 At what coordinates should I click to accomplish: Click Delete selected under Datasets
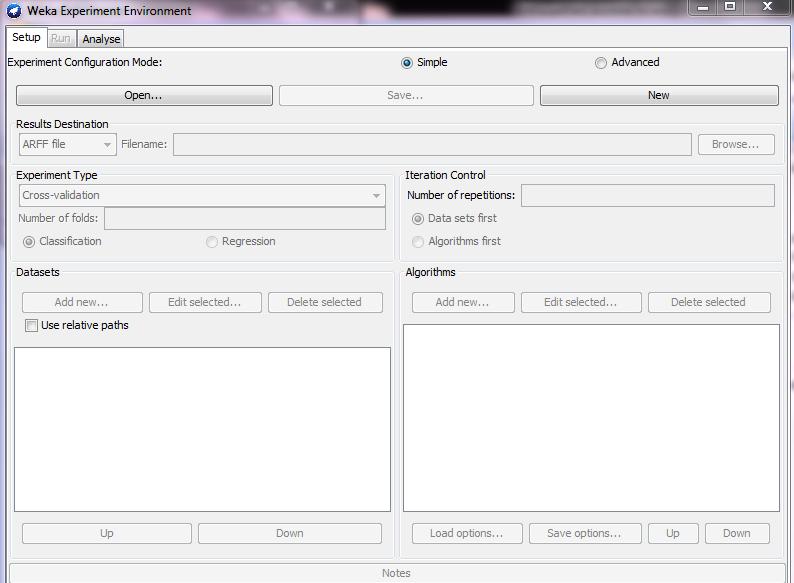(326, 302)
